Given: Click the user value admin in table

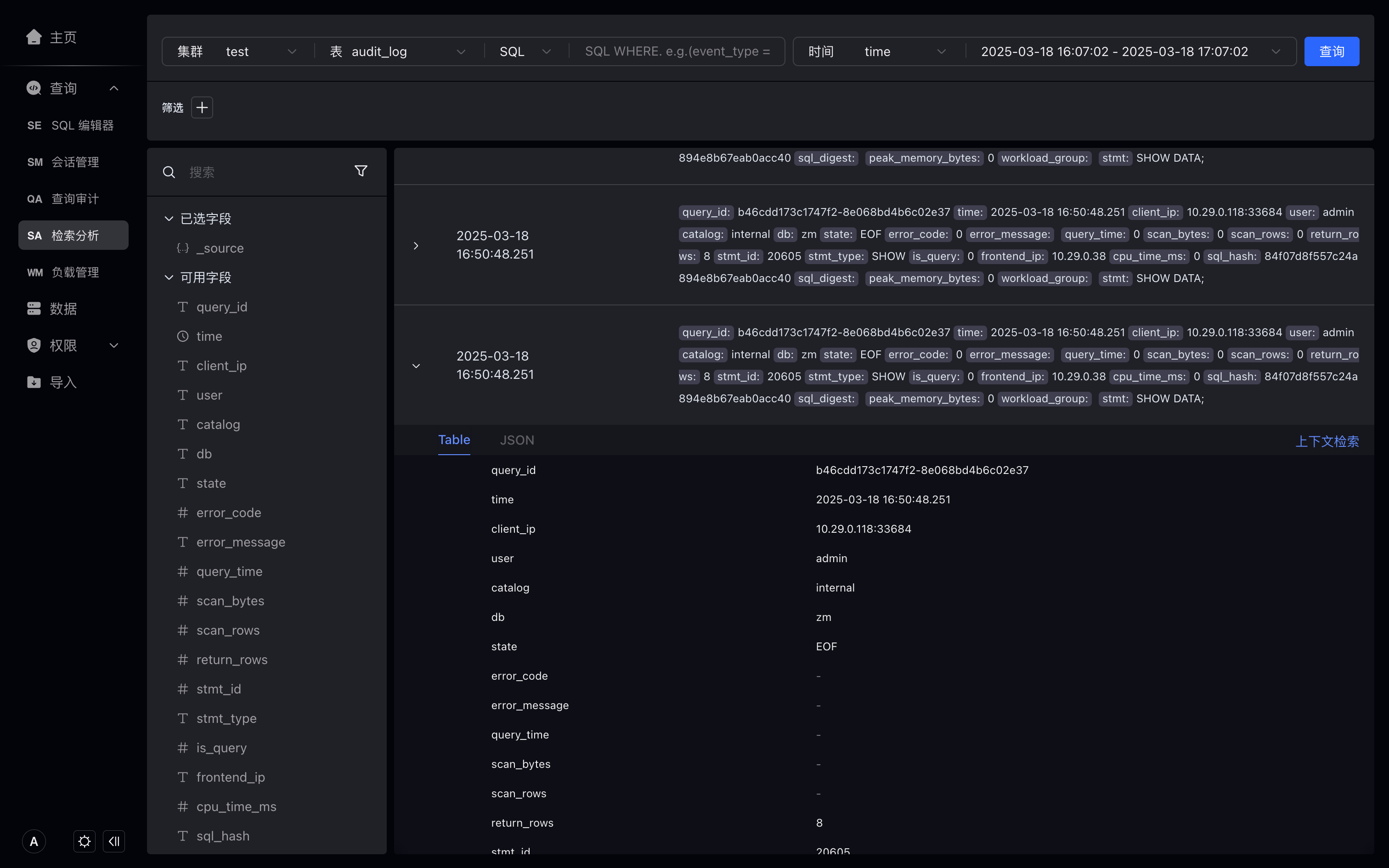Looking at the screenshot, I should [832, 558].
